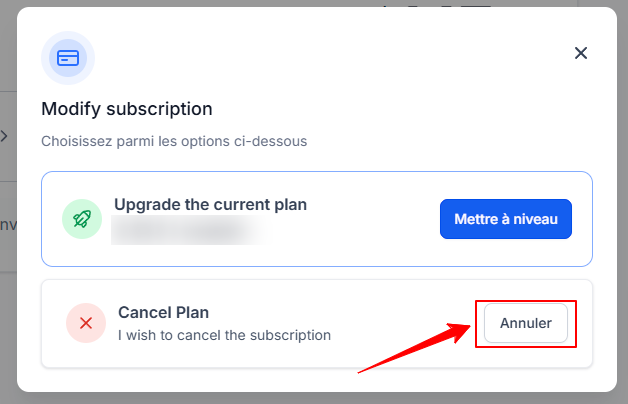The image size is (628, 404).
Task: Click the Choisissez parmi les options subtitle
Action: point(174,141)
